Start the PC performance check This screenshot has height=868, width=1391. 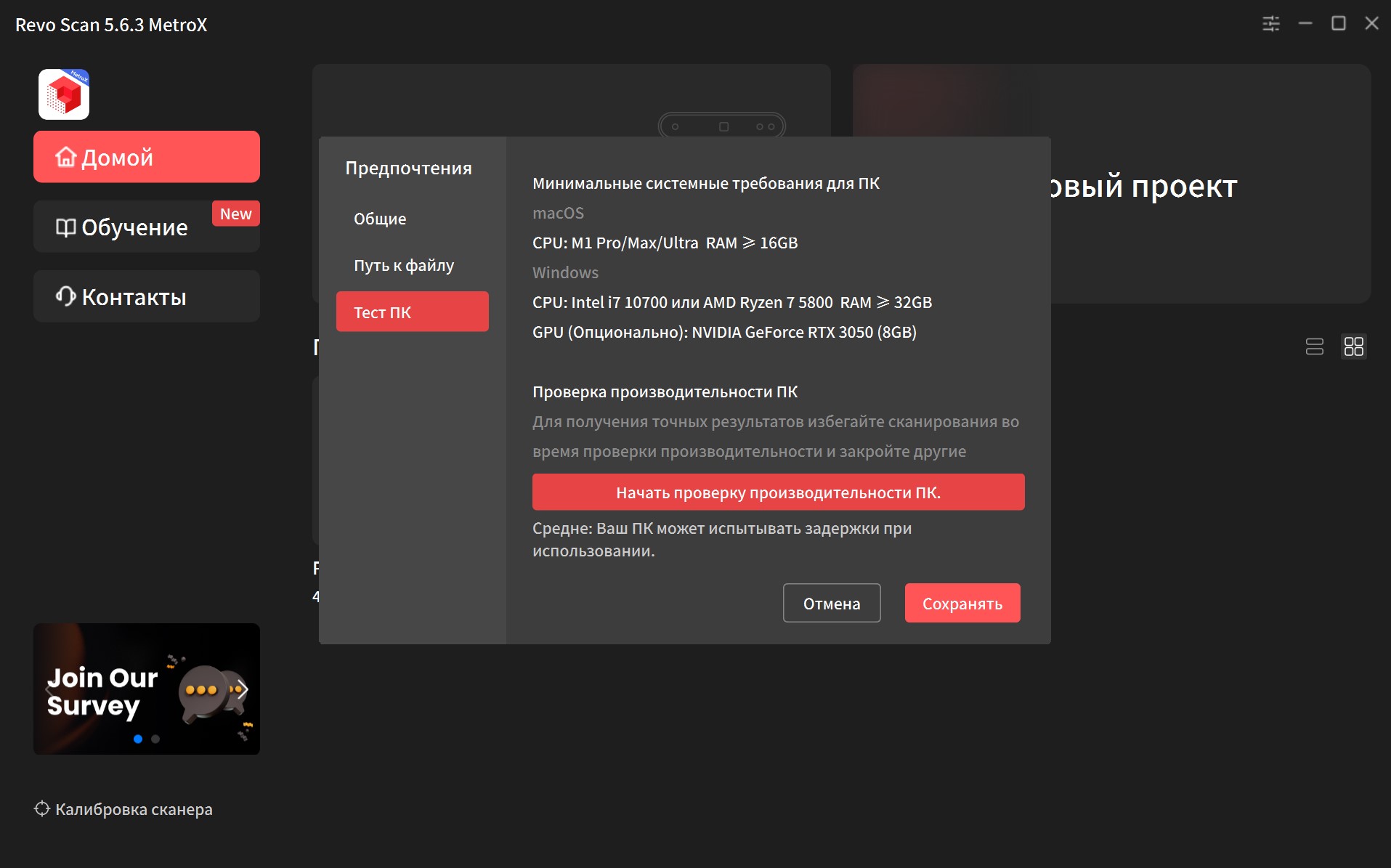[779, 492]
